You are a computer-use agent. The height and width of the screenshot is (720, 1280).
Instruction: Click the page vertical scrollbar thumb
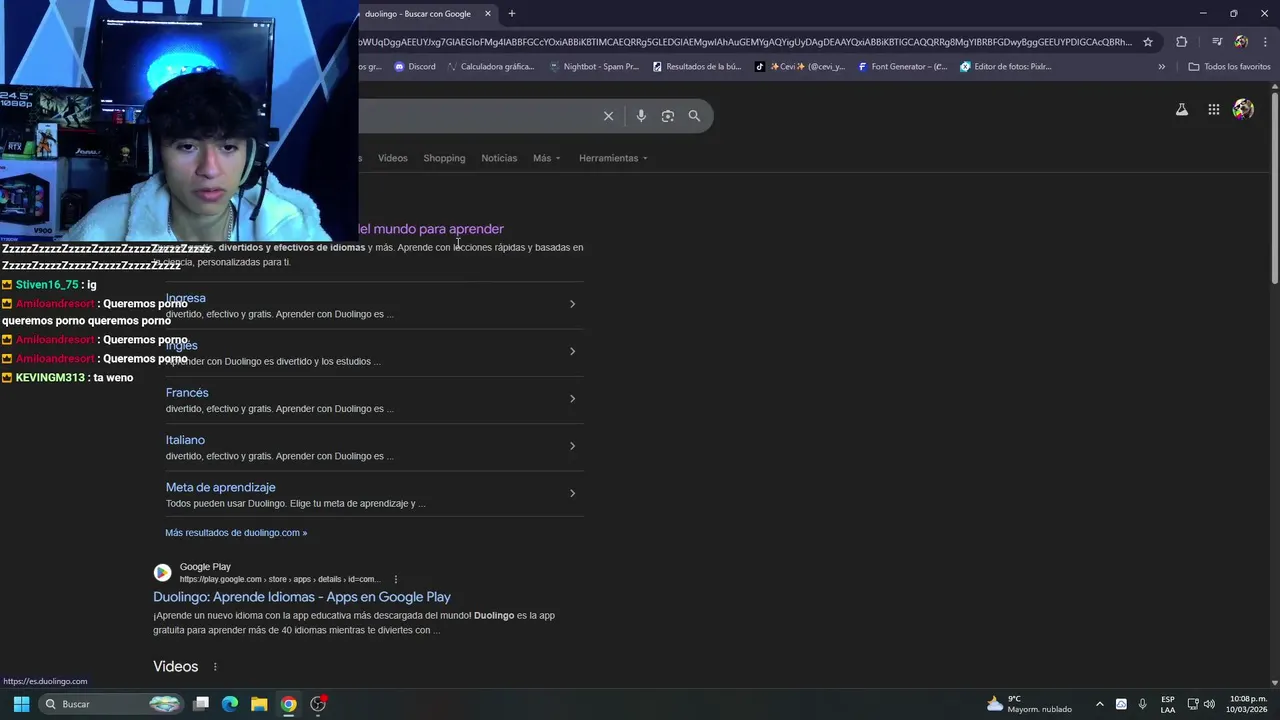[1275, 188]
